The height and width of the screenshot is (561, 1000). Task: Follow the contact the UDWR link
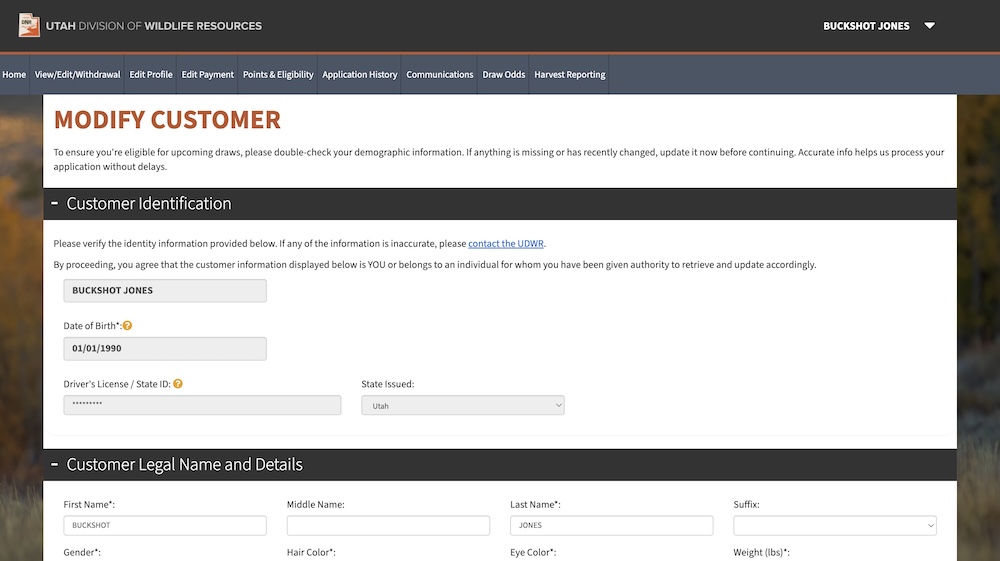(506, 244)
